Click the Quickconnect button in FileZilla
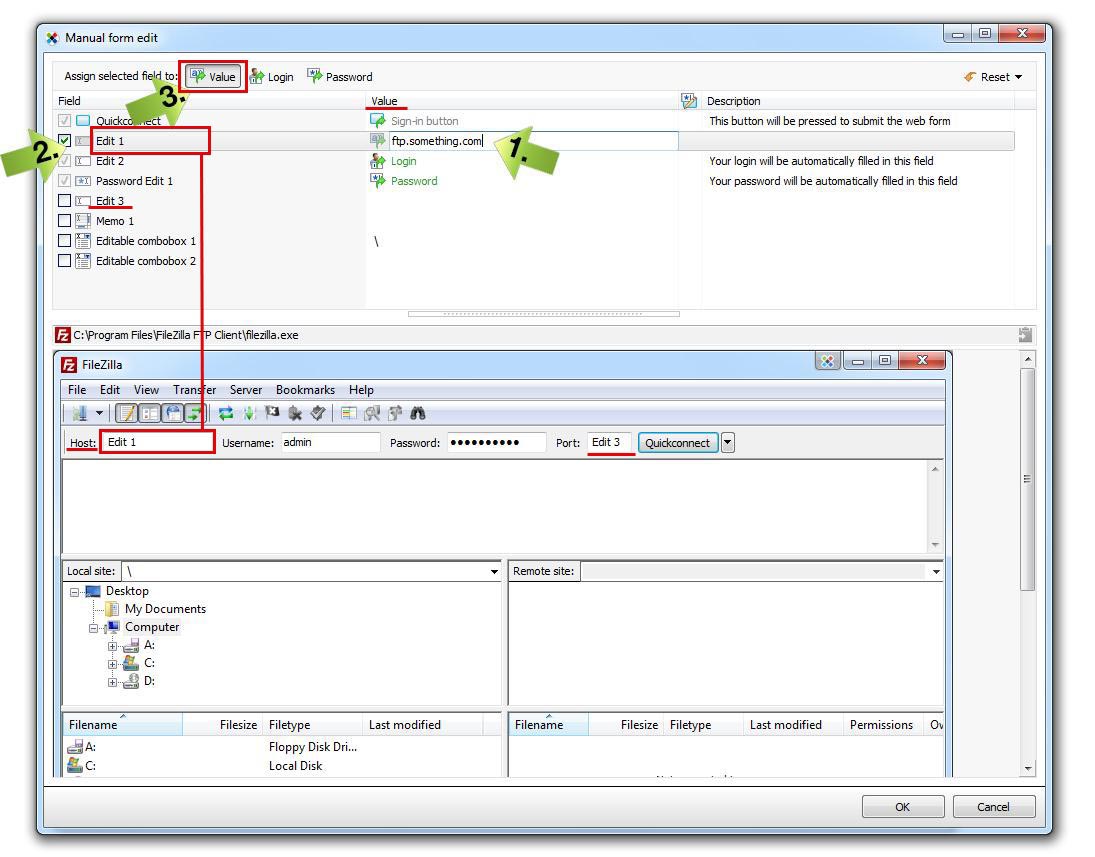The width and height of the screenshot is (1095, 857). (x=677, y=443)
